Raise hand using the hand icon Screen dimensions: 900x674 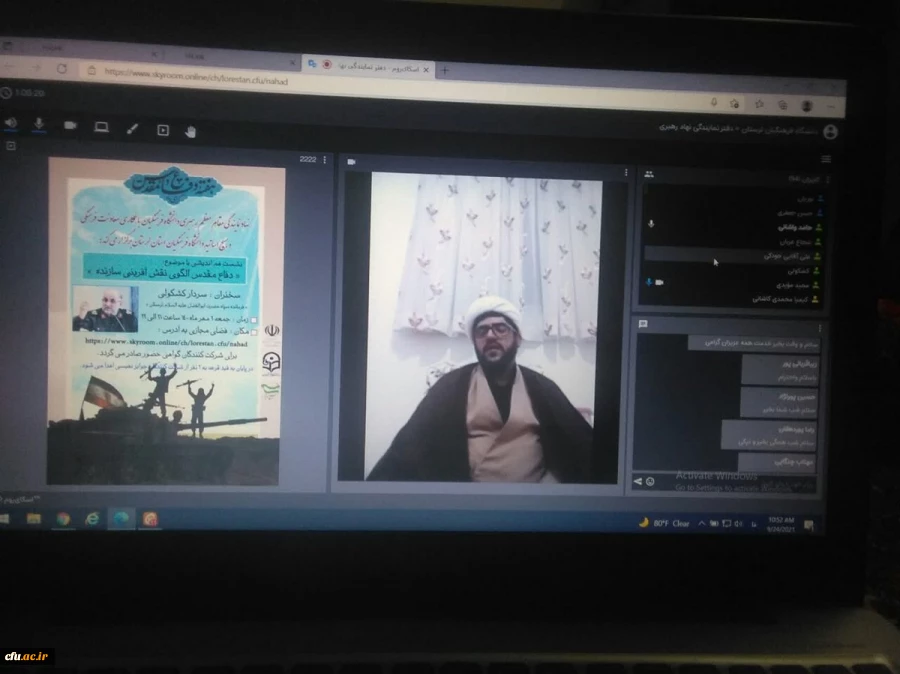190,130
